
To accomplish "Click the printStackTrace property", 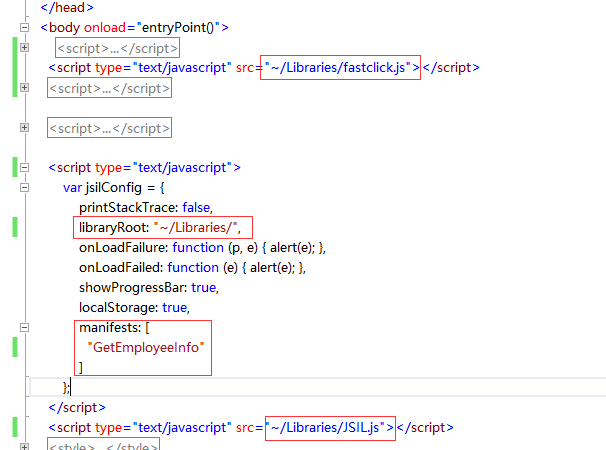I will click(x=128, y=208).
